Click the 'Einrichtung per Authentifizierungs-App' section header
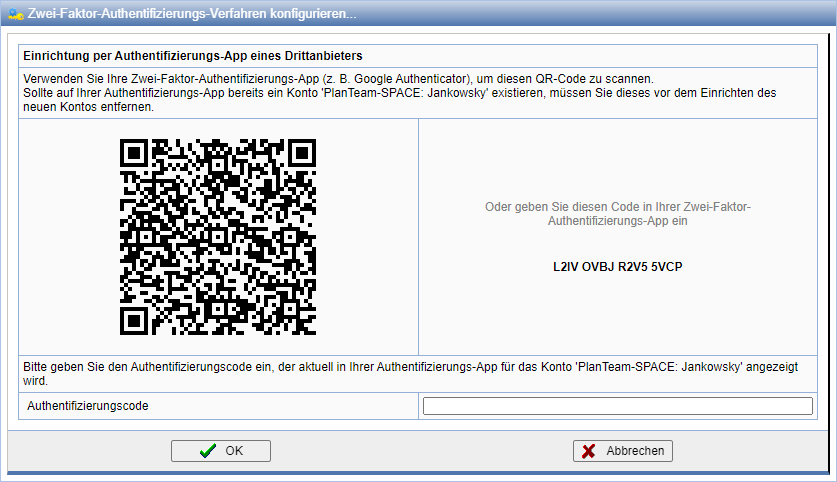The image size is (837, 482). [x=193, y=55]
